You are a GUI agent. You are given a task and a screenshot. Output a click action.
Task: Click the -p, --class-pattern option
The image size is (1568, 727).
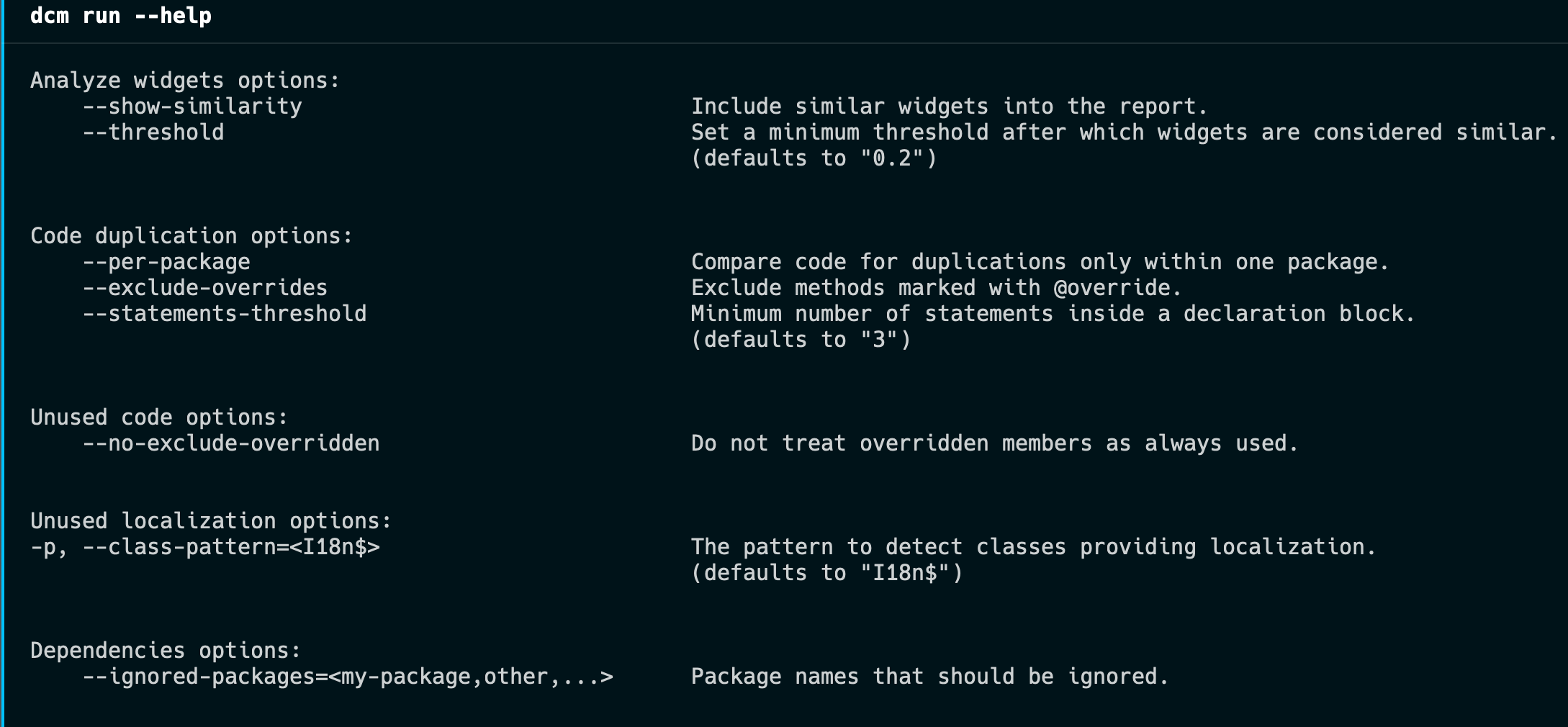(x=205, y=546)
